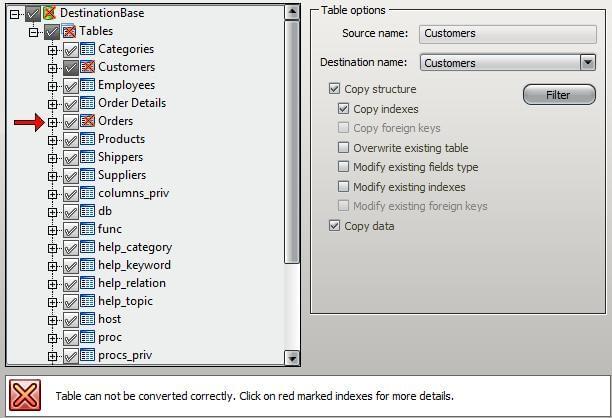
Task: Click the help_category table icon
Action: point(87,247)
